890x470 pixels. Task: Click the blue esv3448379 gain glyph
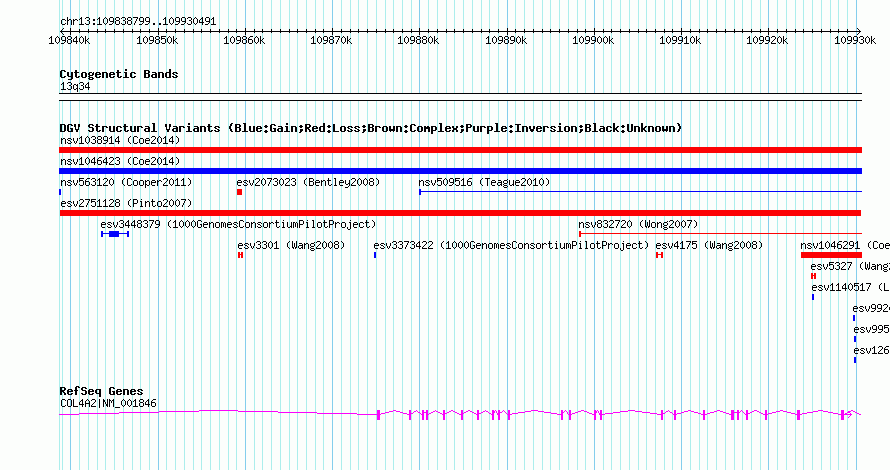115,234
